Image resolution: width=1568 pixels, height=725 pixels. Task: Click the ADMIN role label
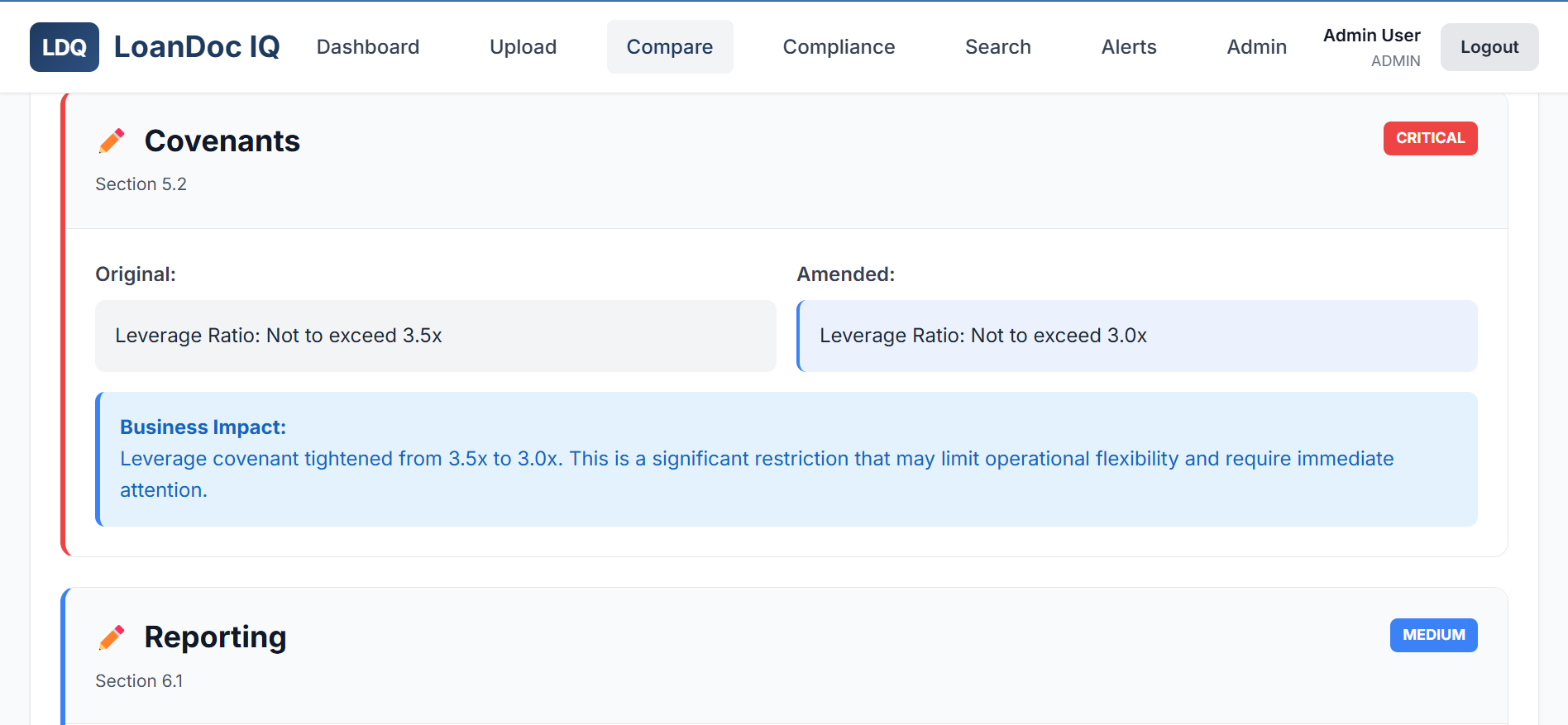(1396, 61)
